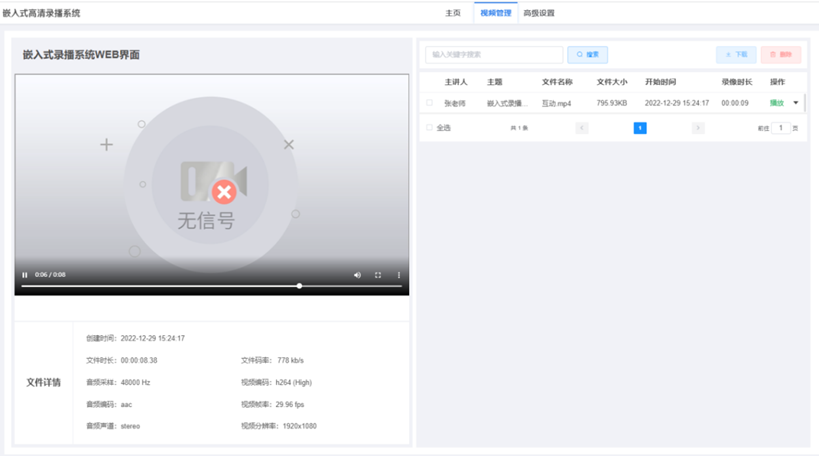Switch to 视频管理 tab

pos(495,13)
